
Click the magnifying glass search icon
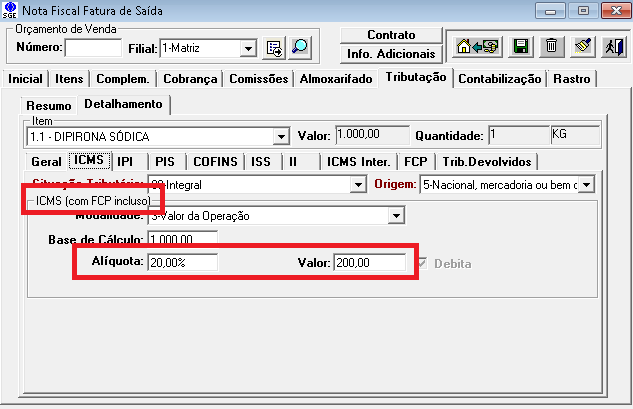pyautogui.click(x=299, y=48)
